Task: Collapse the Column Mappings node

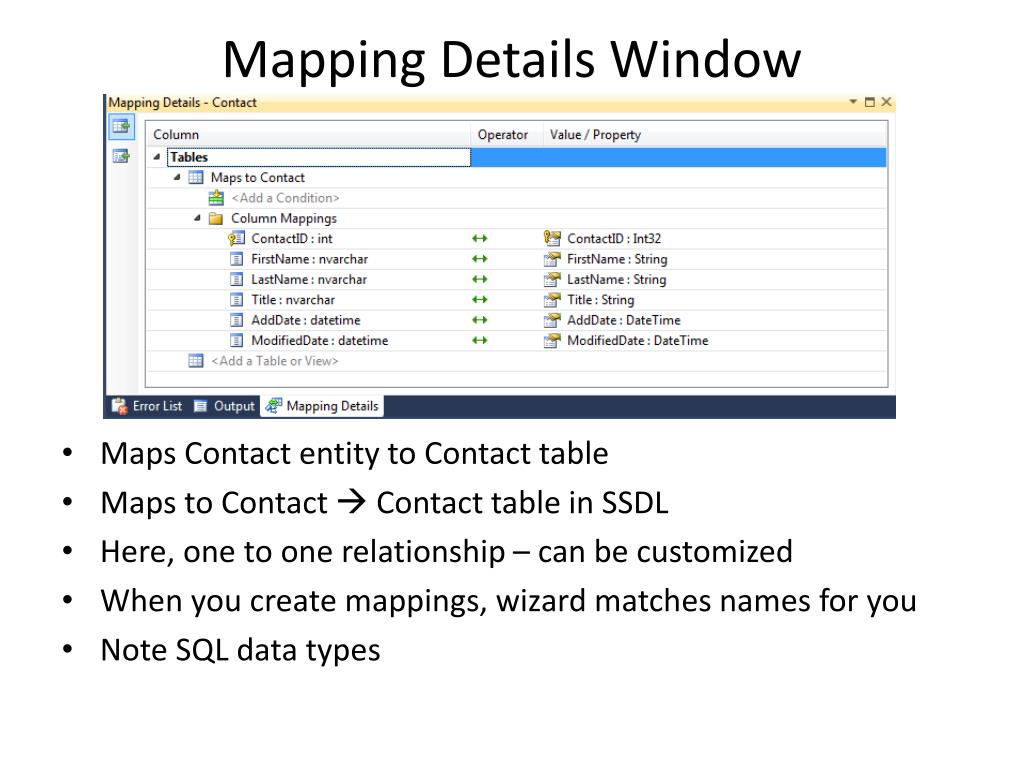Action: coord(197,218)
